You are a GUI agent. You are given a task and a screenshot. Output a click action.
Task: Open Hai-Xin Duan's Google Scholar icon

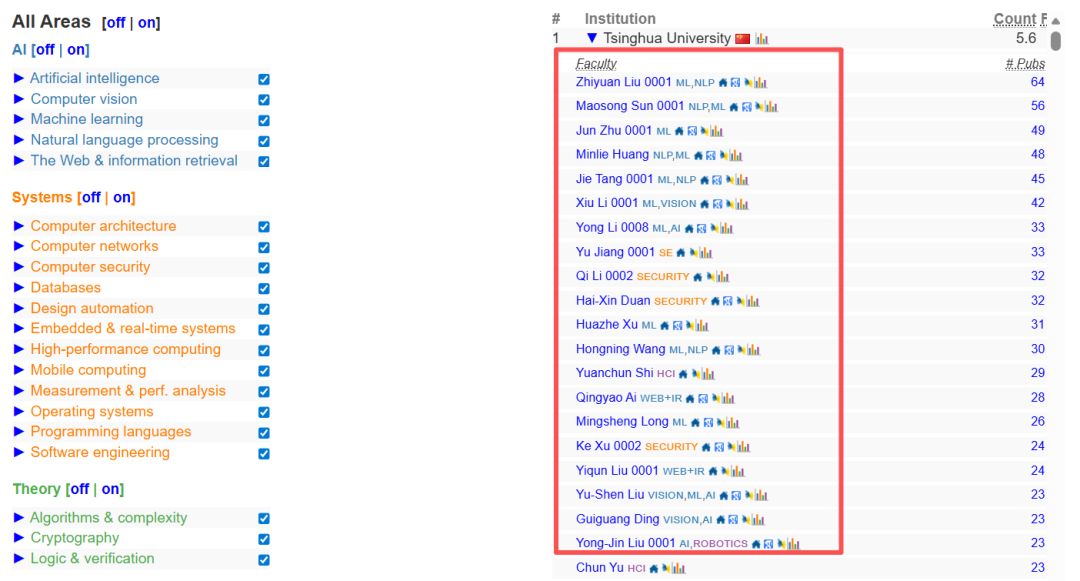click(x=727, y=301)
